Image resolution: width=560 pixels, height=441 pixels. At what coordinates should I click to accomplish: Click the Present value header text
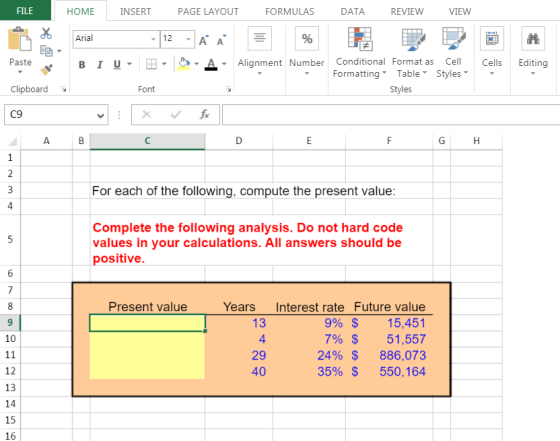click(x=148, y=307)
